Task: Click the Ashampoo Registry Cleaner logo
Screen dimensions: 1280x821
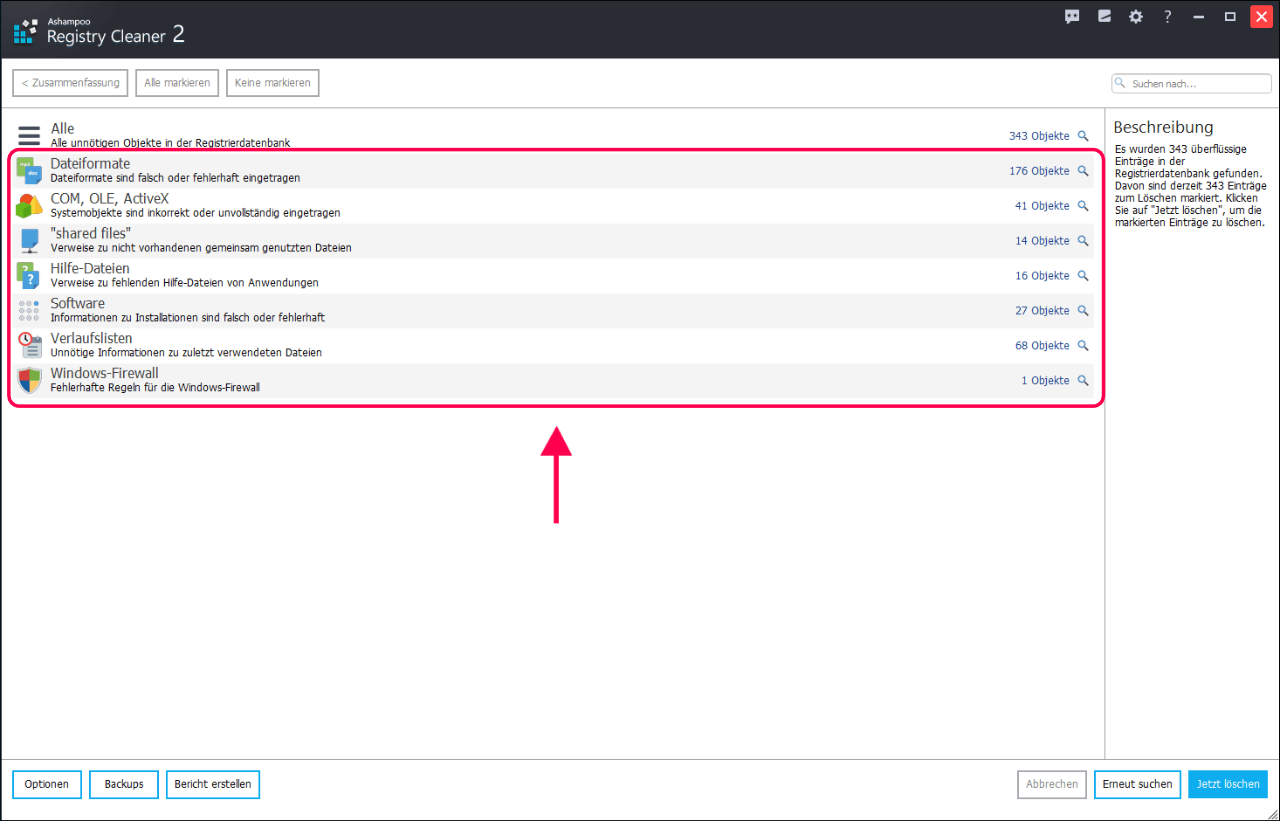Action: 26,32
